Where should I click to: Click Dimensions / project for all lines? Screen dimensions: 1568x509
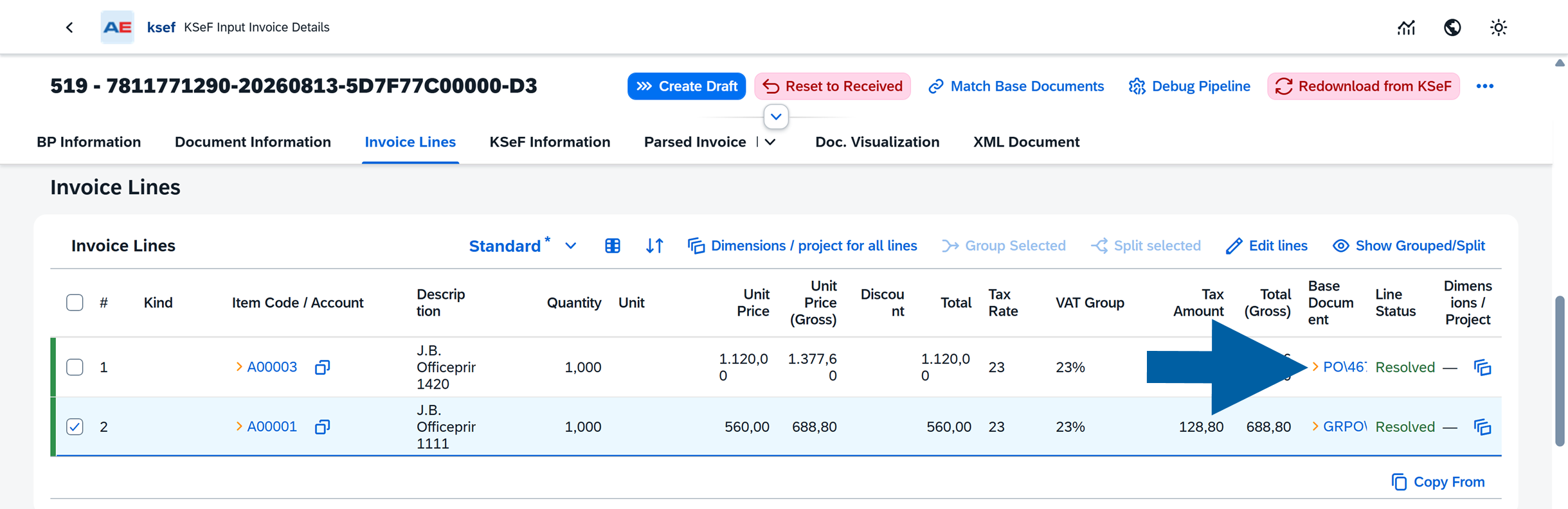(x=802, y=246)
